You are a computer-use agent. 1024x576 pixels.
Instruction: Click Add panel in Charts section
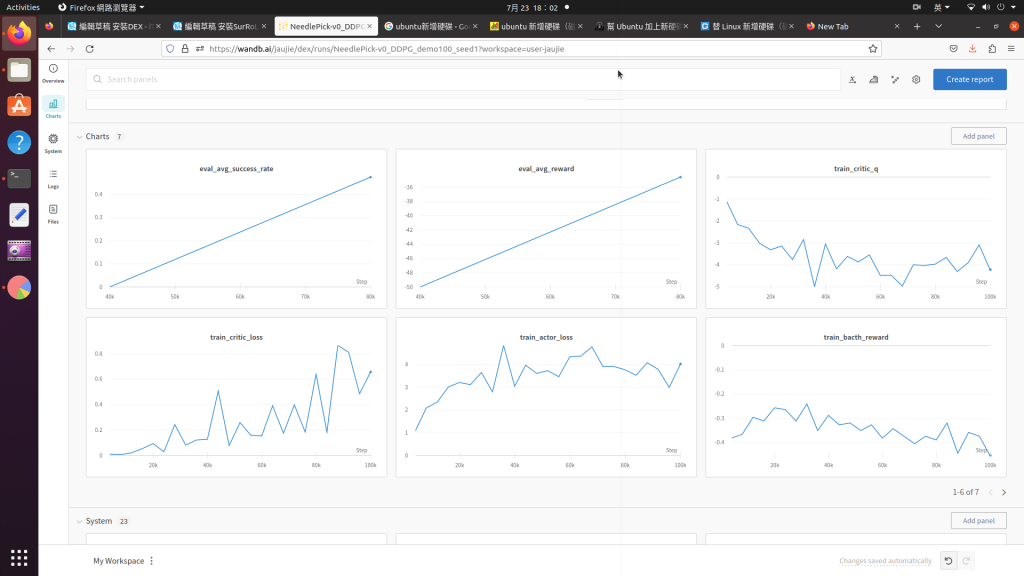click(x=978, y=136)
